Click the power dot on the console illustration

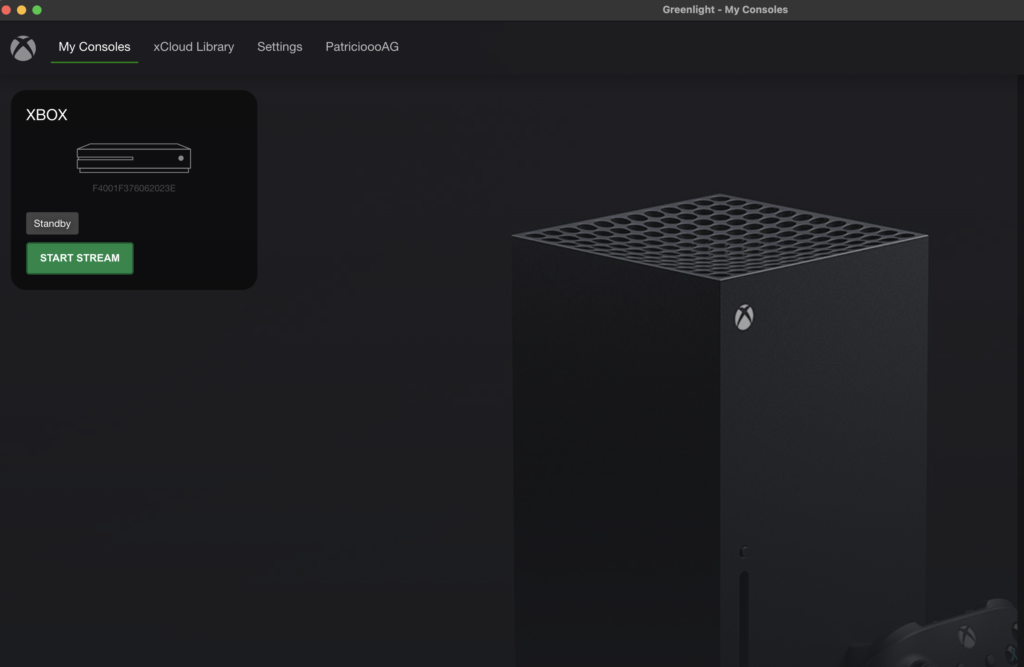(181, 158)
